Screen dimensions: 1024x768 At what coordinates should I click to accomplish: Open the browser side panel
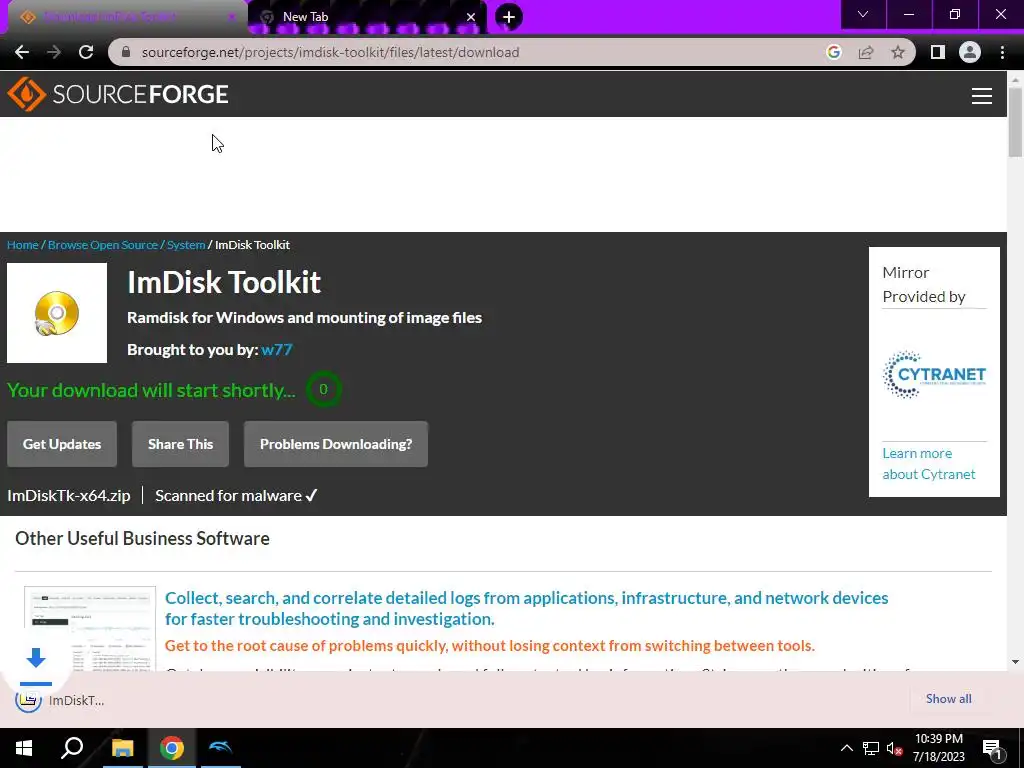(x=938, y=52)
